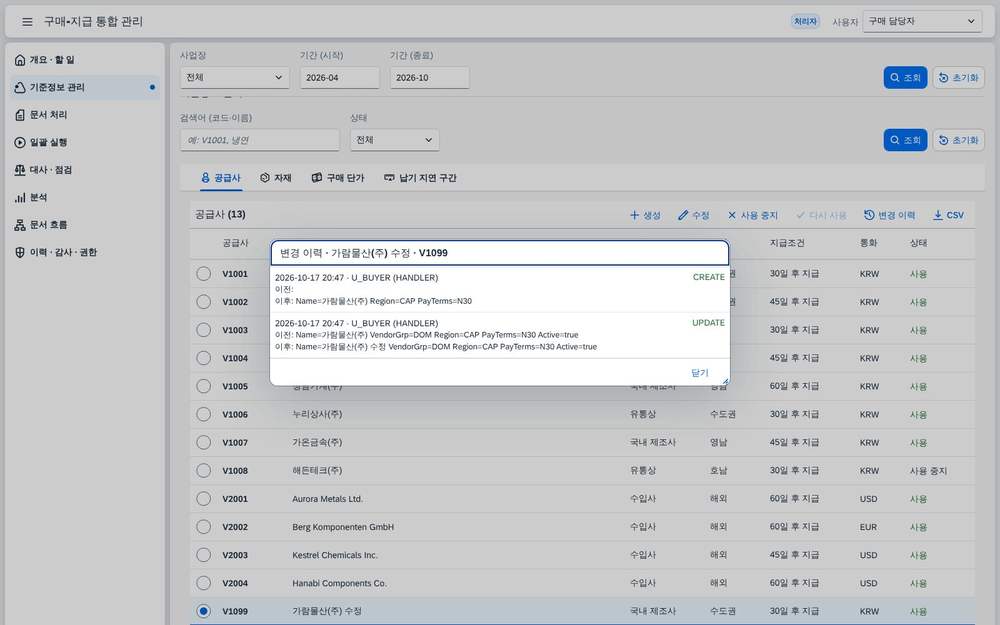Click the 지급조건 column header

pyautogui.click(x=786, y=243)
